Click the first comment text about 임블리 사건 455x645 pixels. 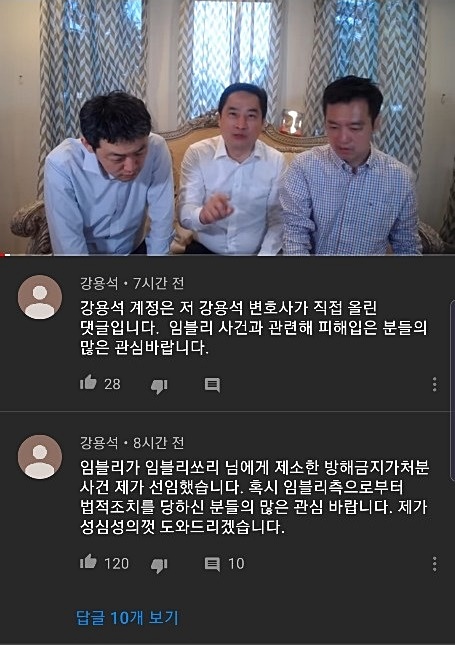253,327
